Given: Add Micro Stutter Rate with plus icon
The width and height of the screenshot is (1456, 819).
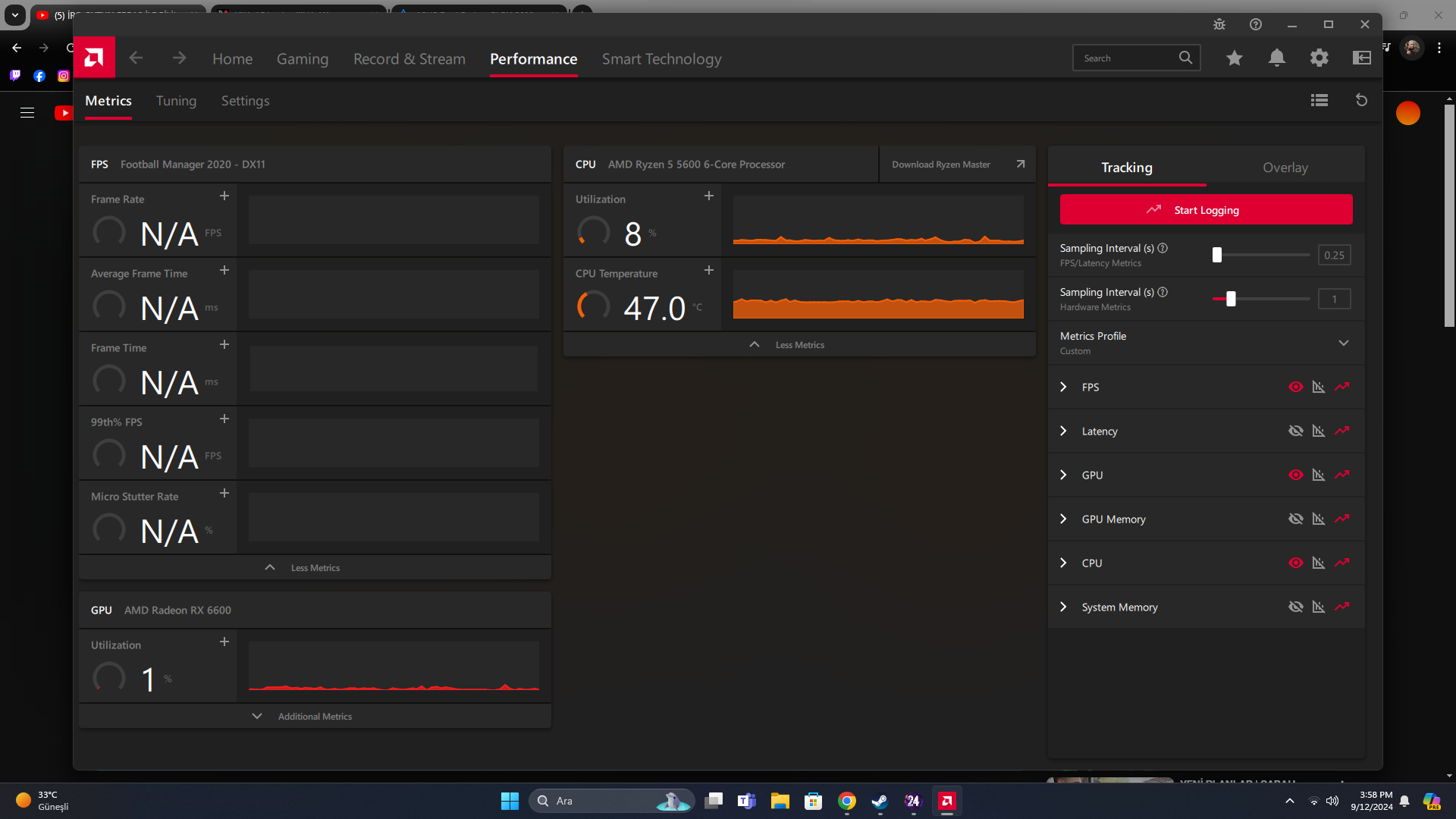Looking at the screenshot, I should coord(224,493).
